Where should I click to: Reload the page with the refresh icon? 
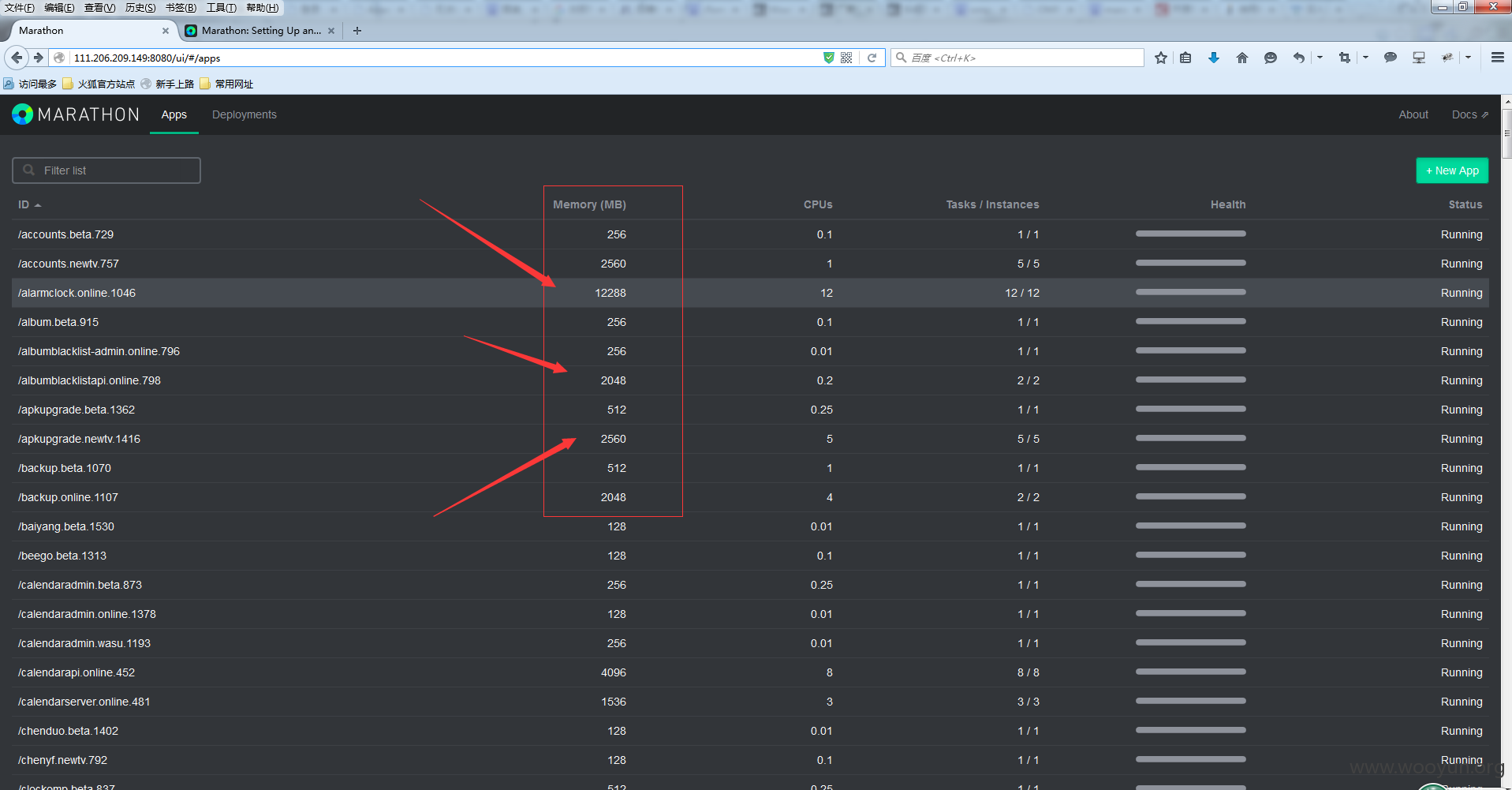(872, 58)
